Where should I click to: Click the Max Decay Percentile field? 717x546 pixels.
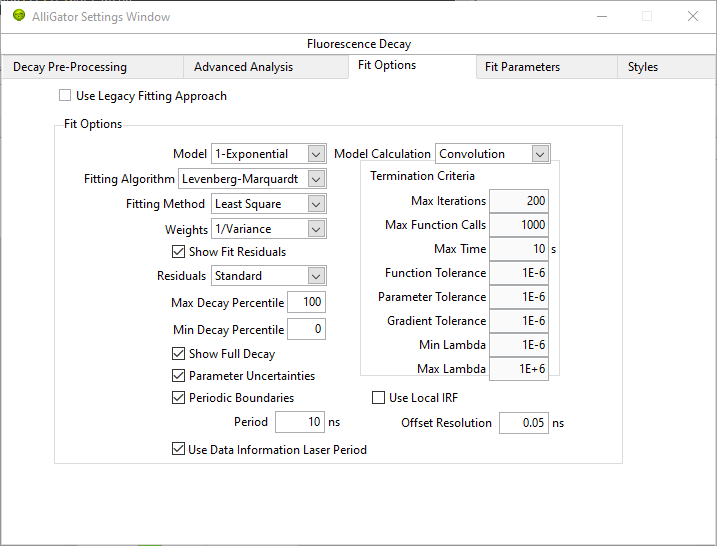tap(306, 302)
